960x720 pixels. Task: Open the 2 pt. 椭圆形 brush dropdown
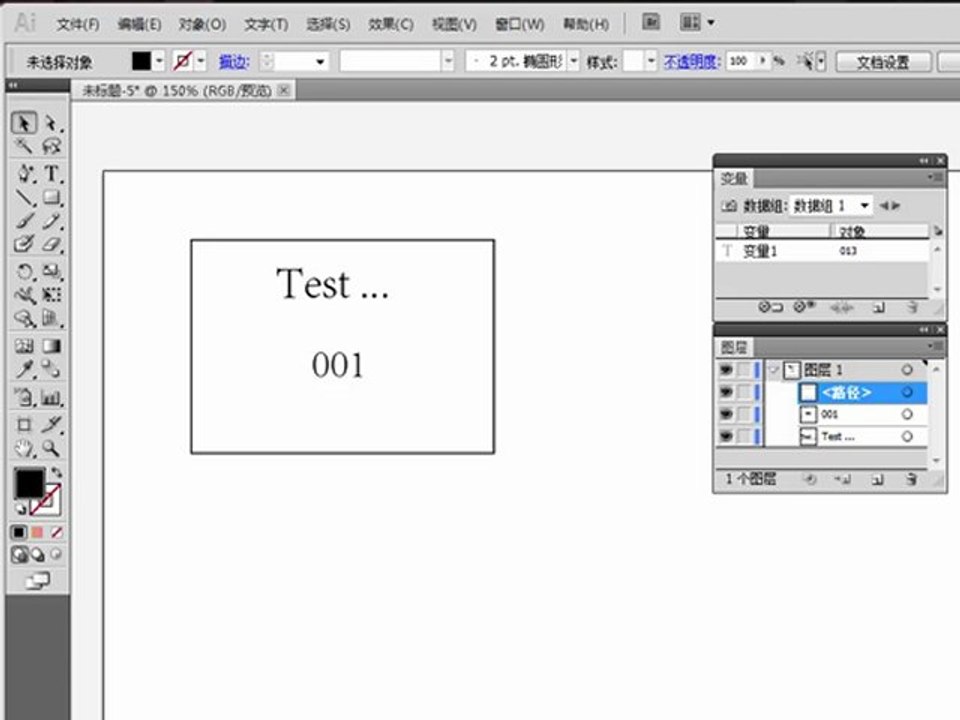(x=574, y=61)
